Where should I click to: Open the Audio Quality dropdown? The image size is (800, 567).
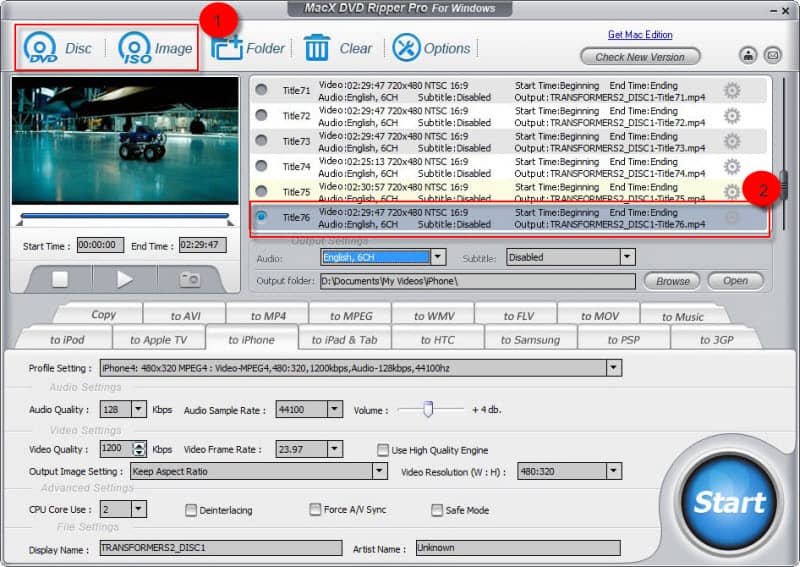[x=139, y=409]
